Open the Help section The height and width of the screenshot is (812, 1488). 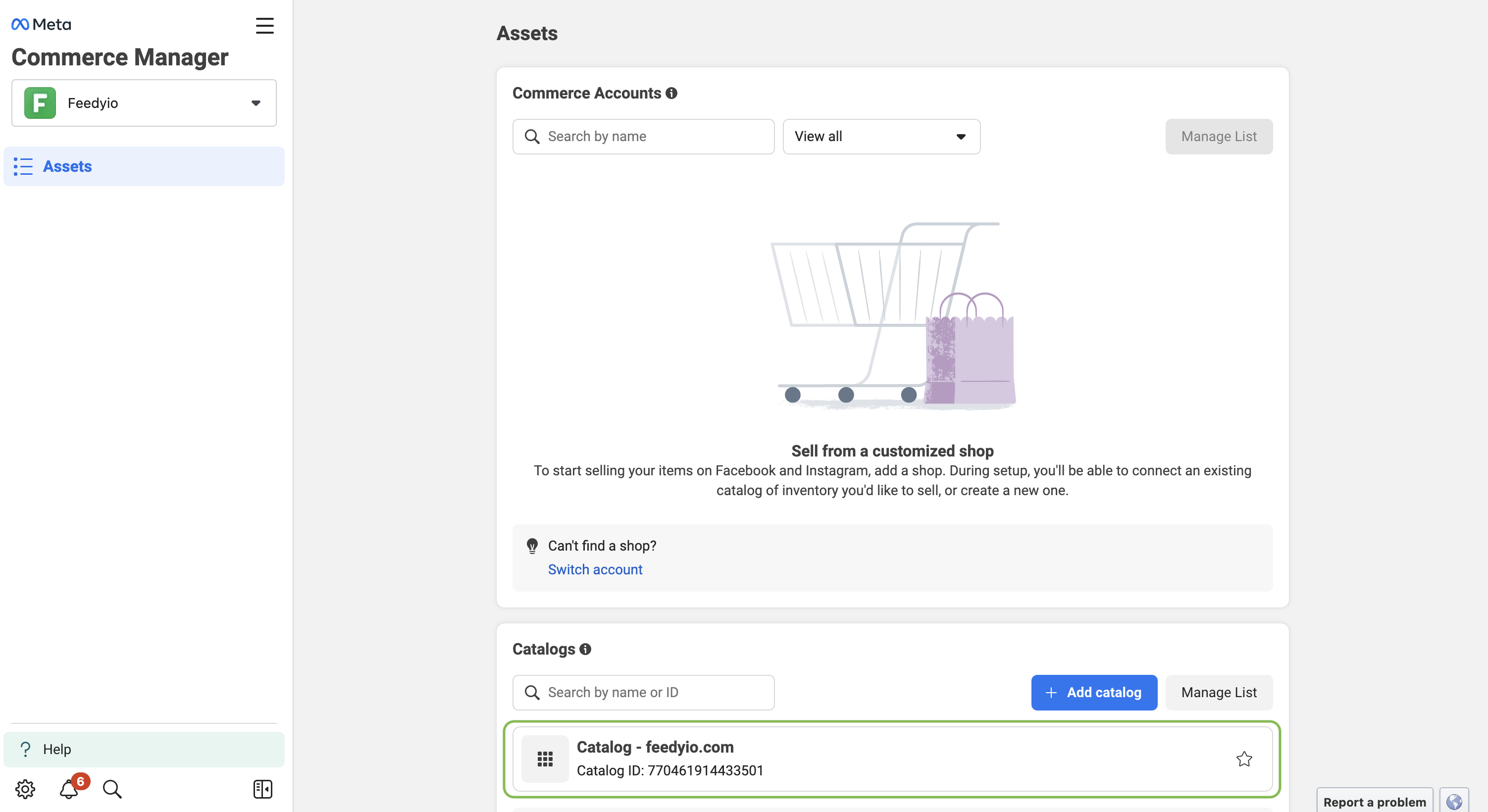(x=144, y=749)
